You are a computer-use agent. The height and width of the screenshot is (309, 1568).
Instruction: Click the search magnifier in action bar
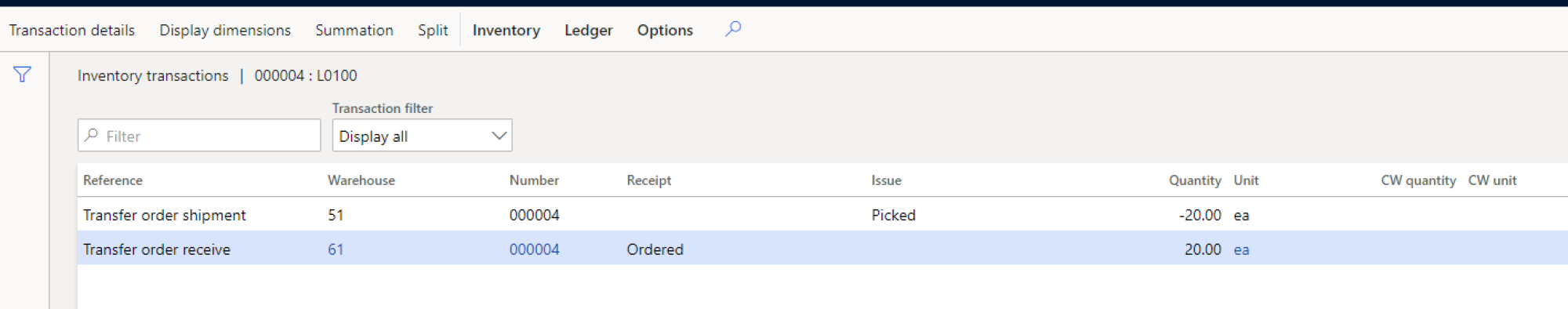(x=733, y=29)
